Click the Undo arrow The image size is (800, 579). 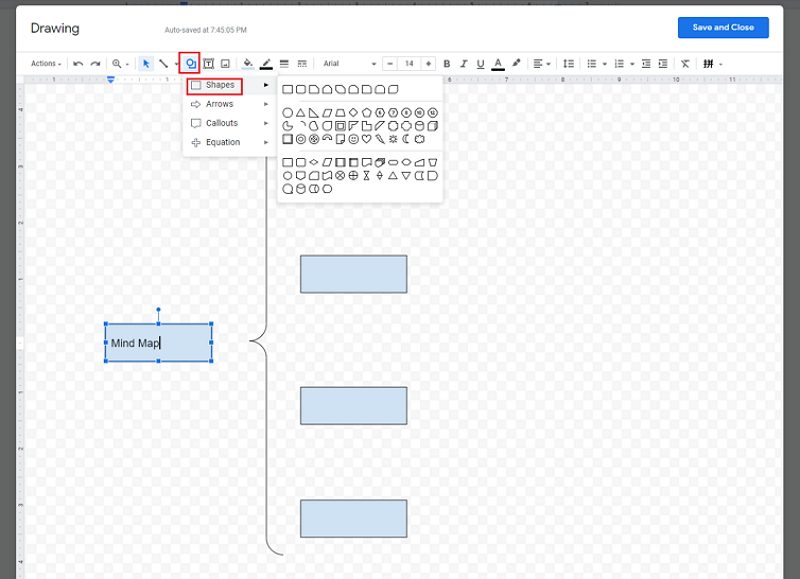pos(80,63)
